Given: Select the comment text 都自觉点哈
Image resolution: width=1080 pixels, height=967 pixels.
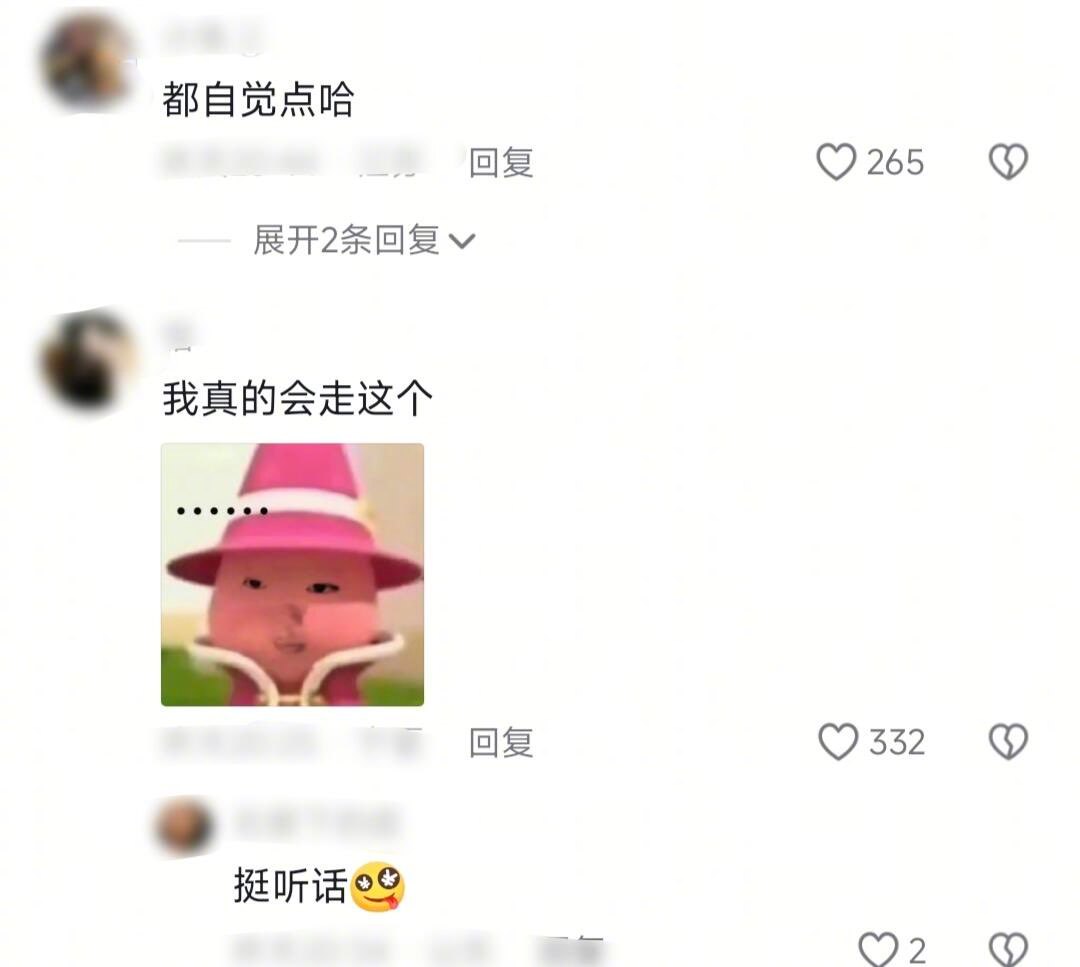Looking at the screenshot, I should (258, 99).
